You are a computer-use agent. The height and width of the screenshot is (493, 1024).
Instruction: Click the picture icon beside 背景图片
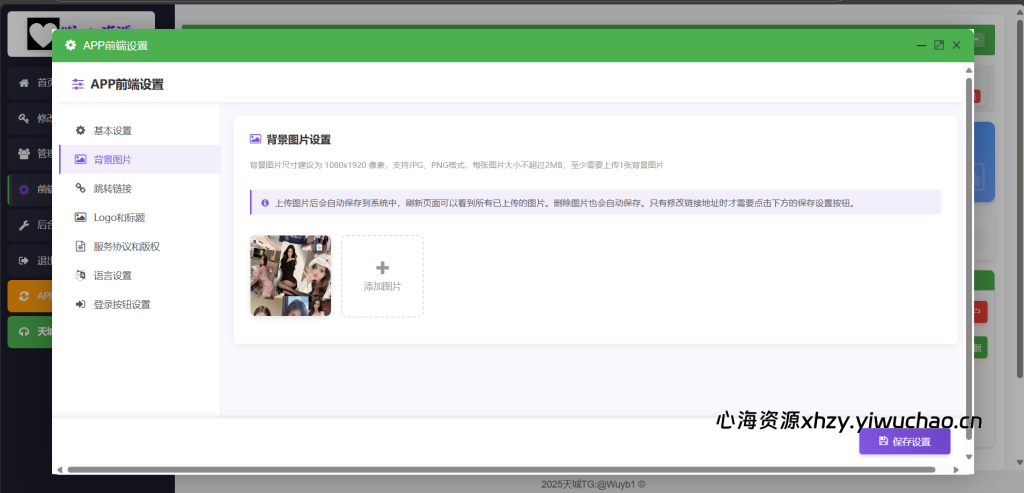(x=80, y=160)
